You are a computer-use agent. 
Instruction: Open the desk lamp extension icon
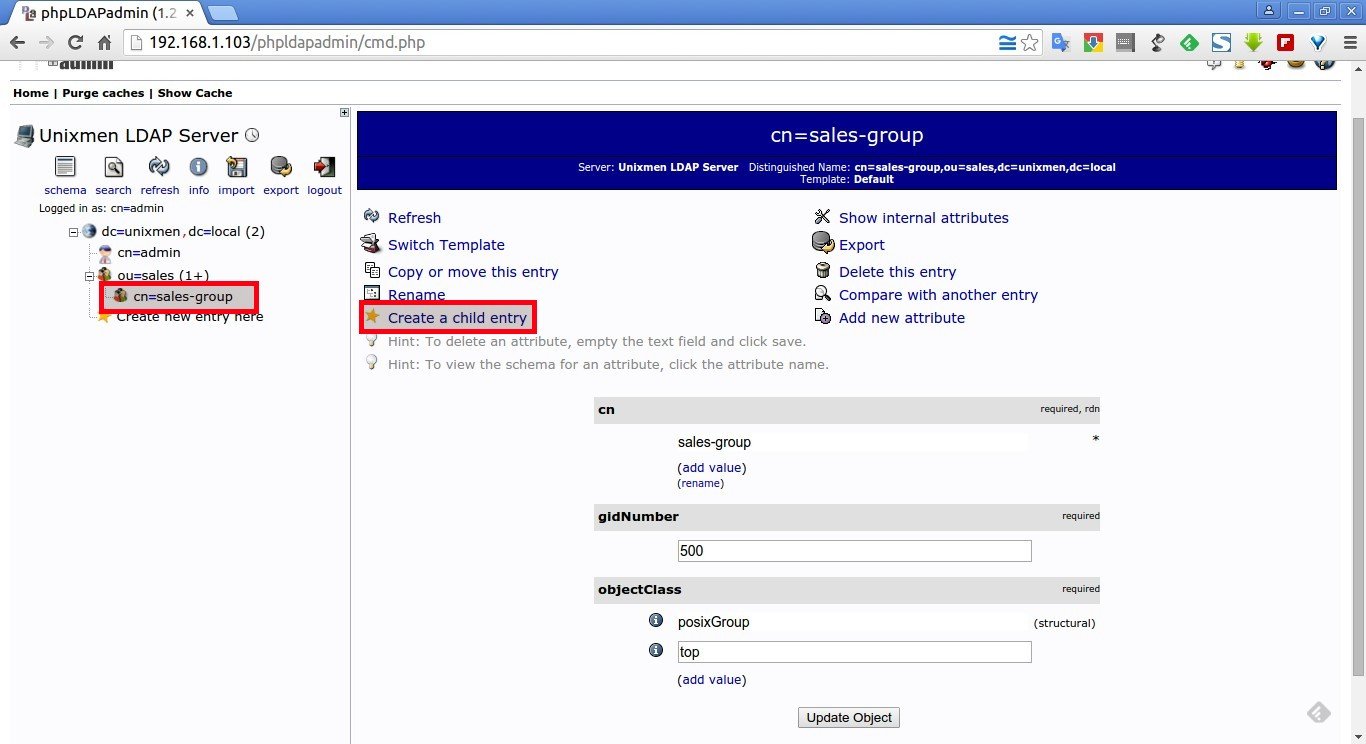1157,43
